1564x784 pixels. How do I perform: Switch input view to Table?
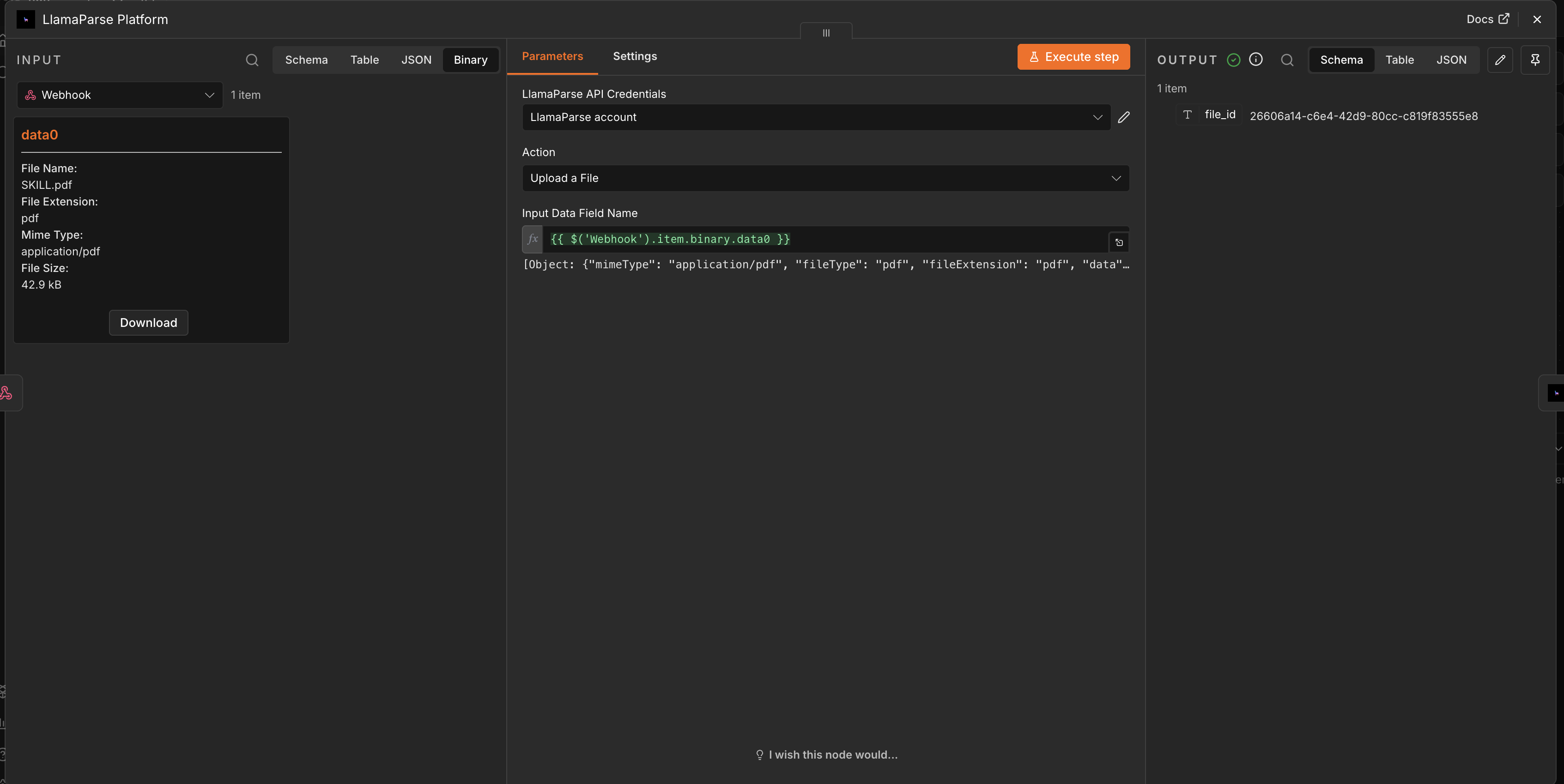(365, 60)
